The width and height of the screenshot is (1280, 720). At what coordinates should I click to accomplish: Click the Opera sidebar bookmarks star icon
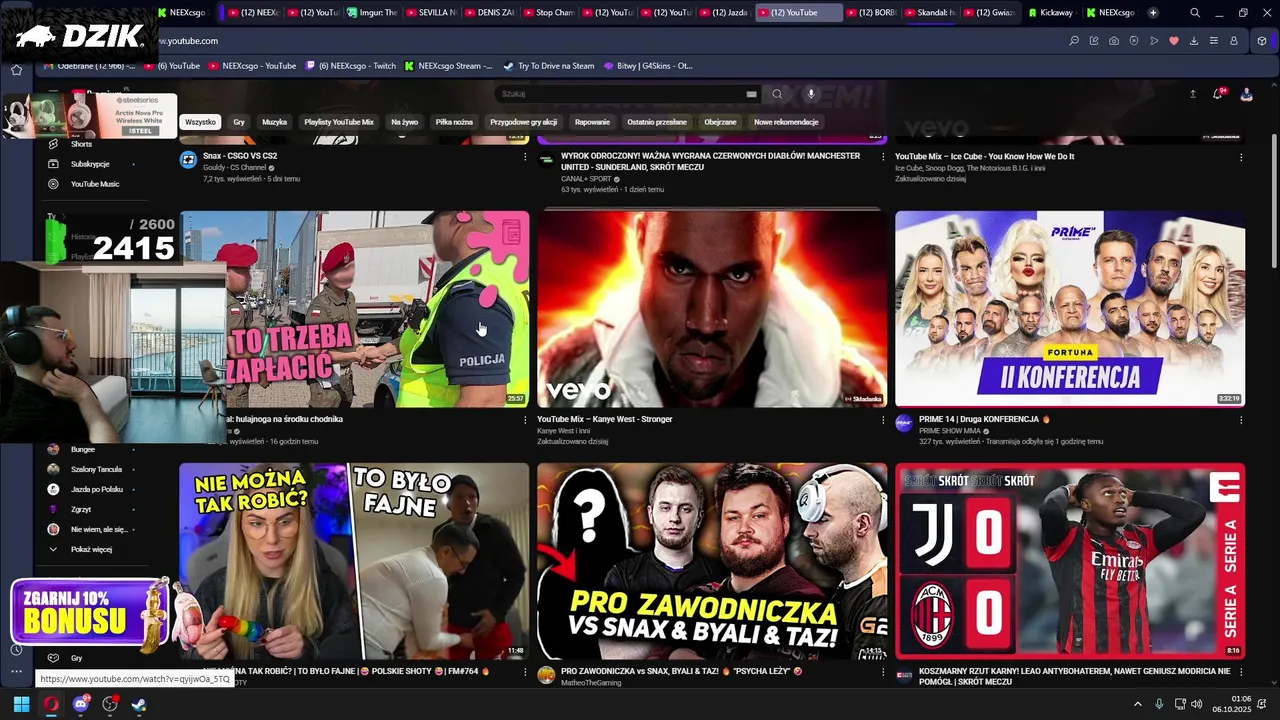[16, 70]
